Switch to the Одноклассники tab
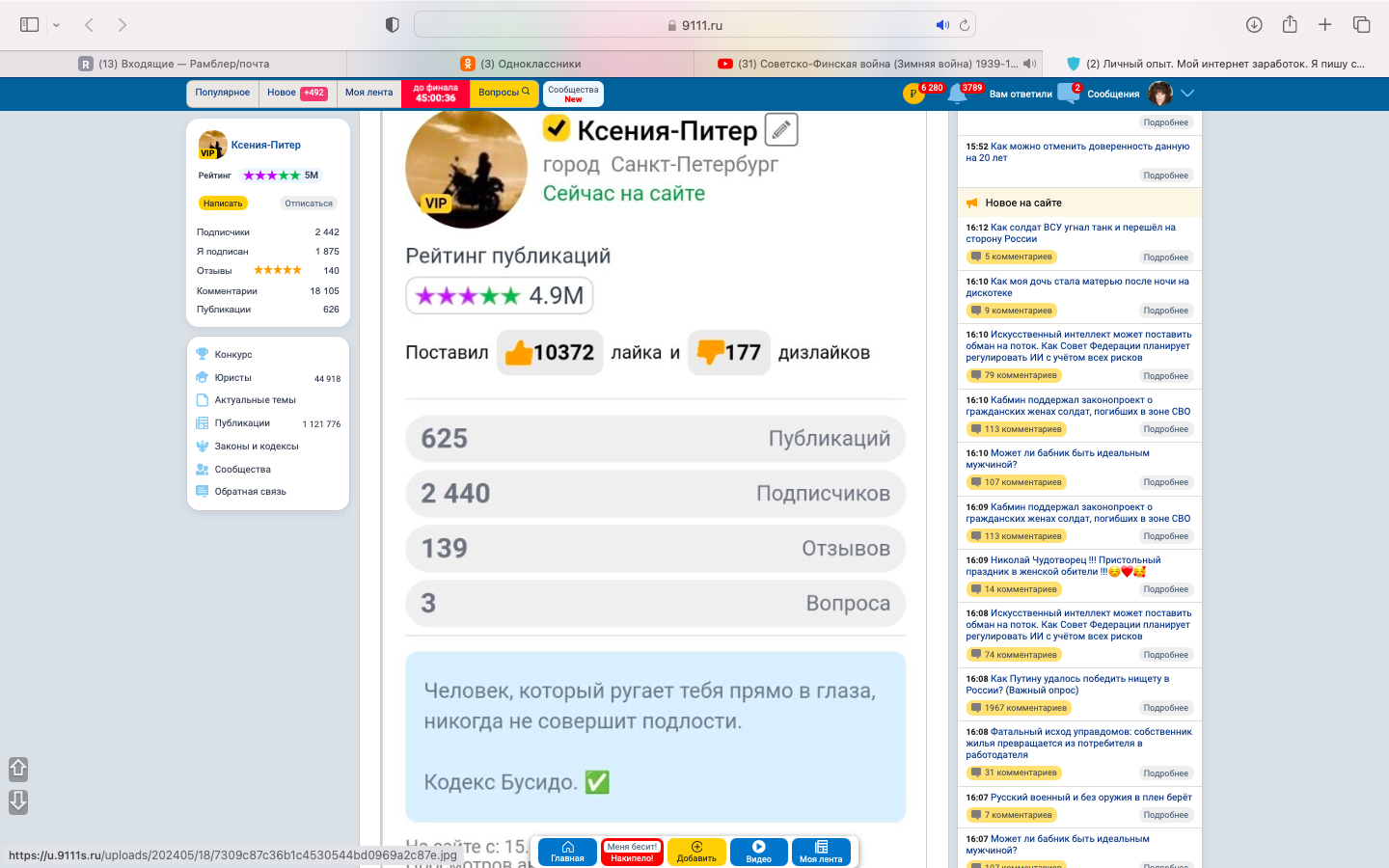Image resolution: width=1389 pixels, height=868 pixels. pos(521,64)
